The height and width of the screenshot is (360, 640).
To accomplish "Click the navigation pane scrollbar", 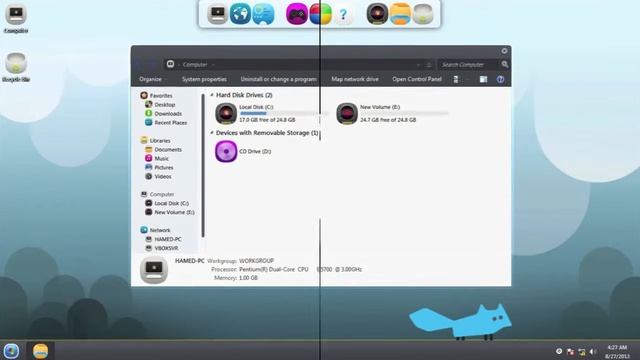I will tap(203, 166).
